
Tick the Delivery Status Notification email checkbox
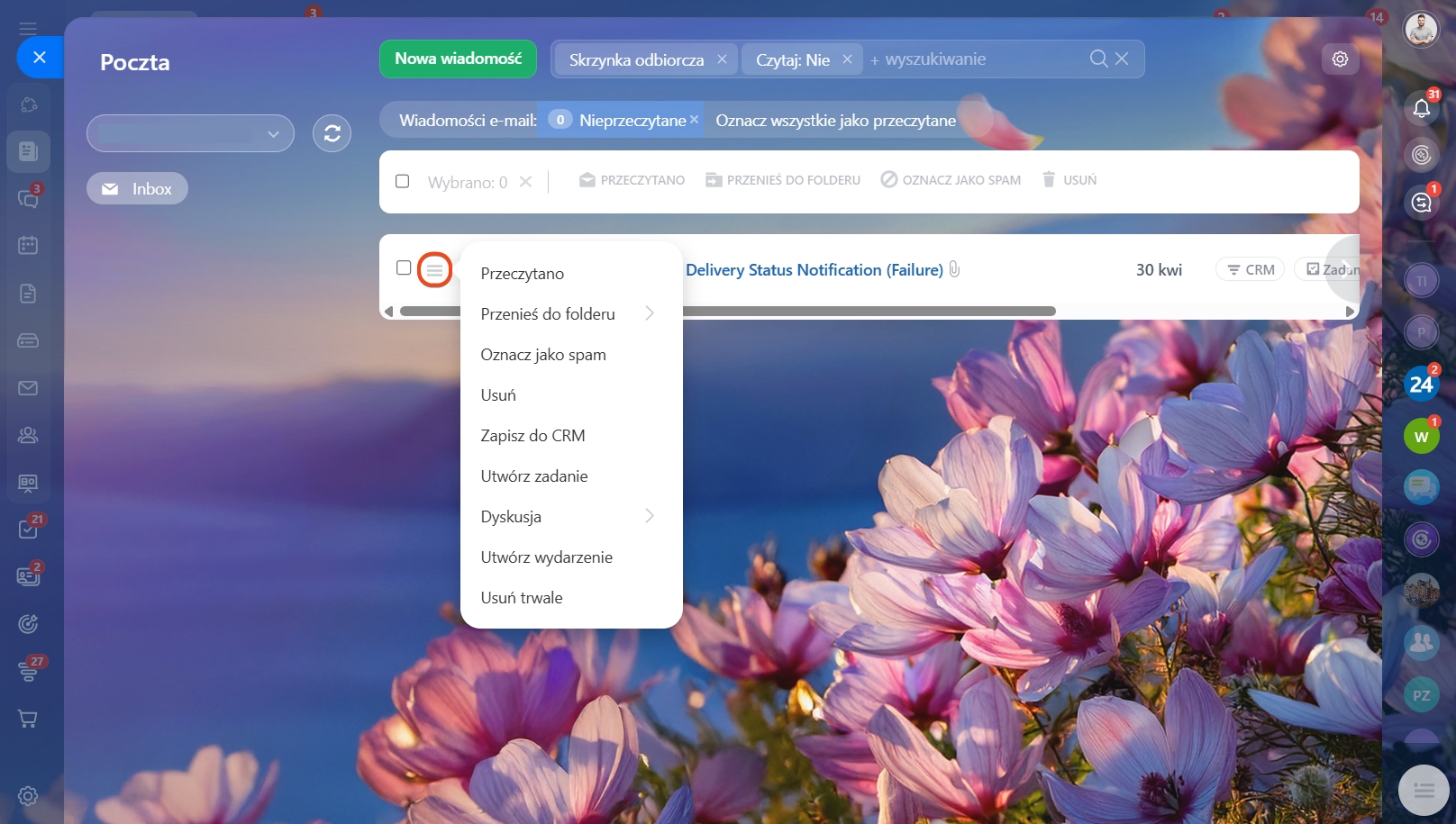[x=404, y=267]
